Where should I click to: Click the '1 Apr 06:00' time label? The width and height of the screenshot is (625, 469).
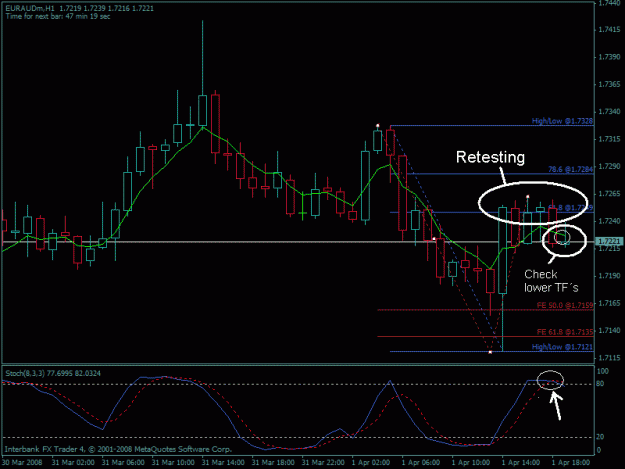[x=421, y=463]
